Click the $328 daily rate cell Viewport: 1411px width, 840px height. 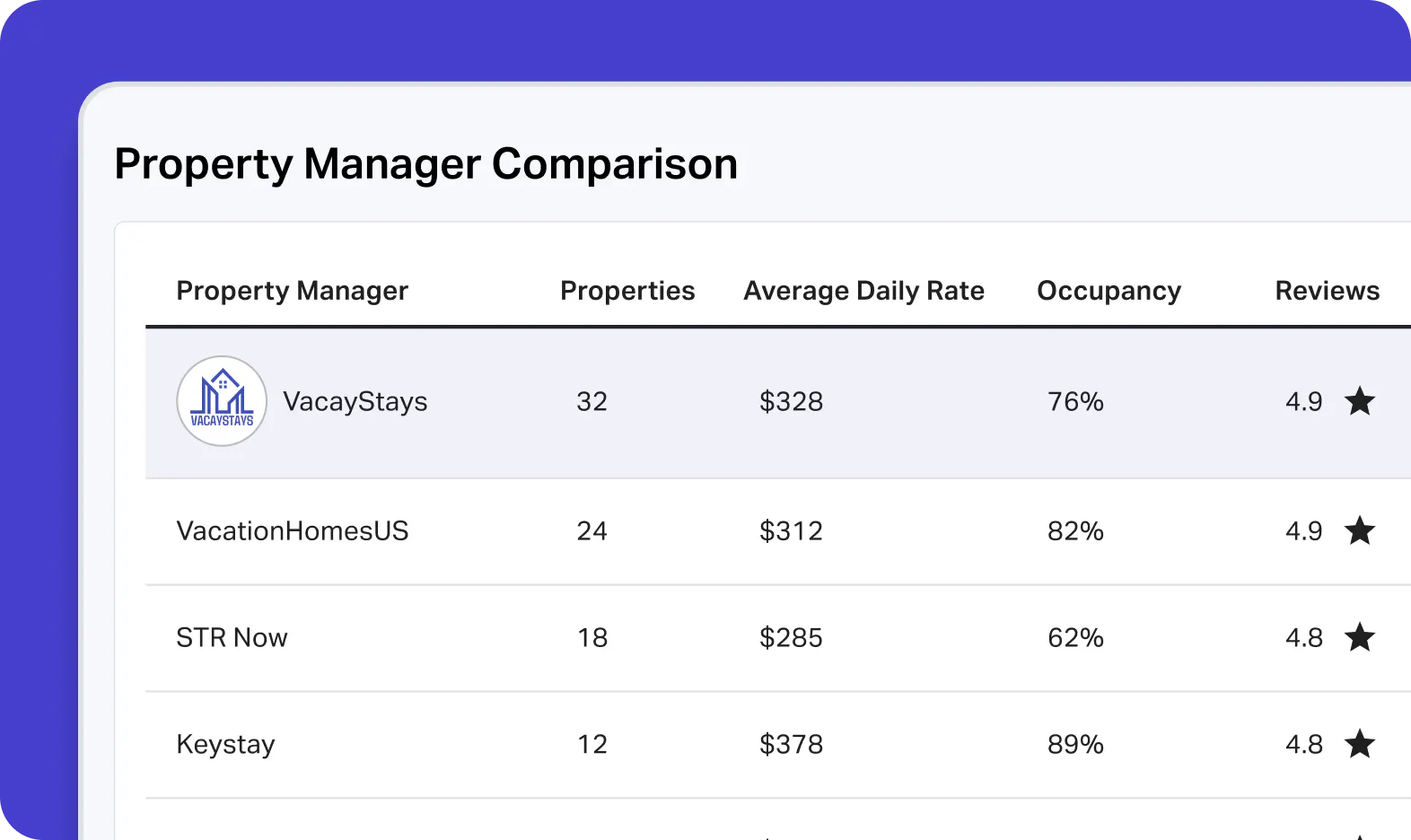click(791, 401)
